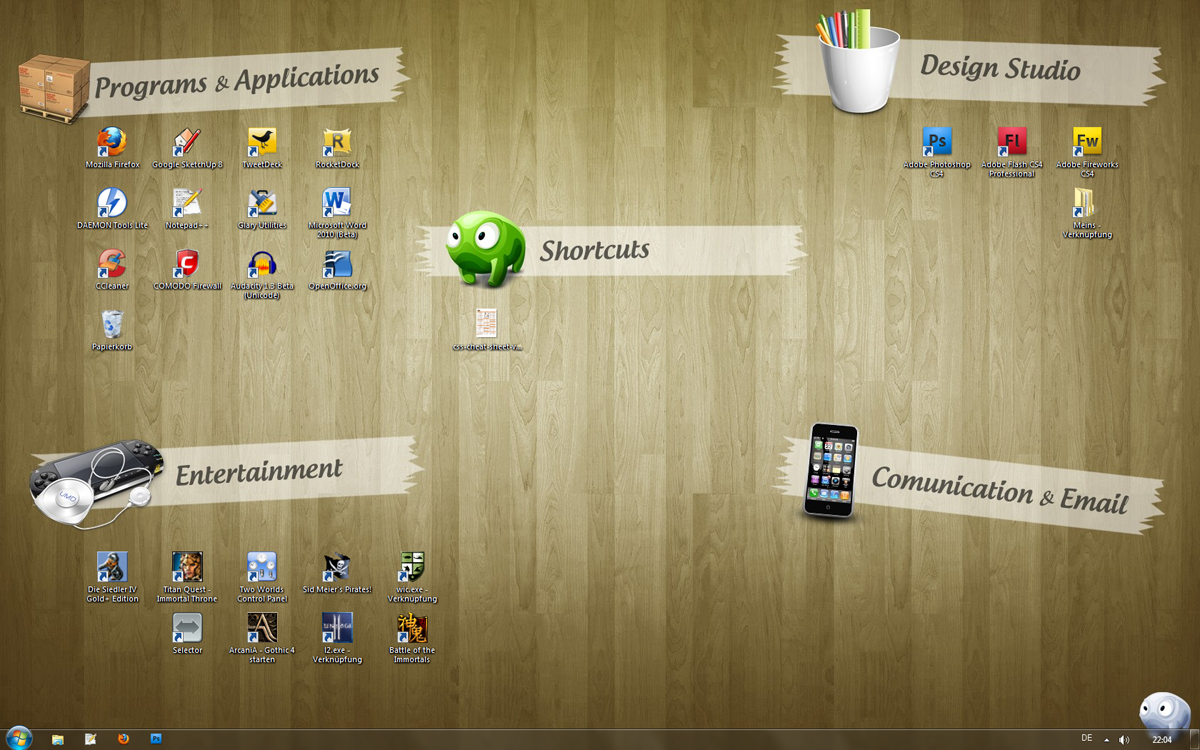Click the Sid Meier's Pirates! shortcut

337,567
